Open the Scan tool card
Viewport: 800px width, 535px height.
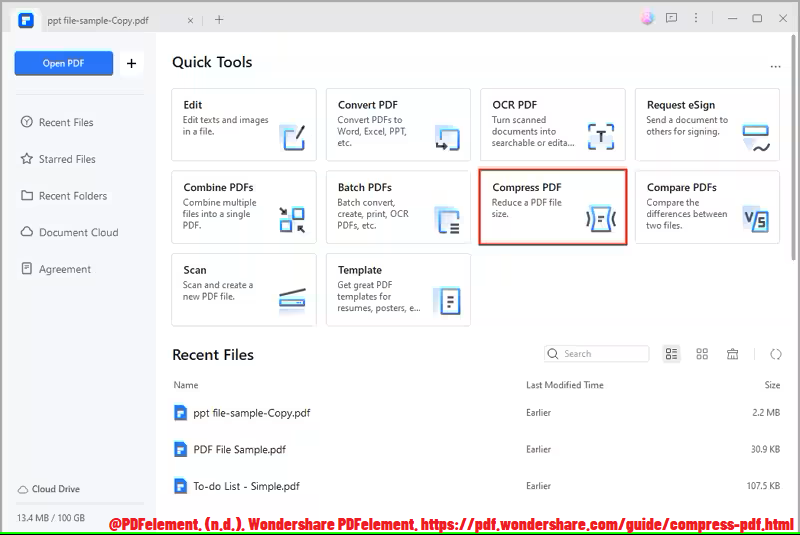point(244,290)
